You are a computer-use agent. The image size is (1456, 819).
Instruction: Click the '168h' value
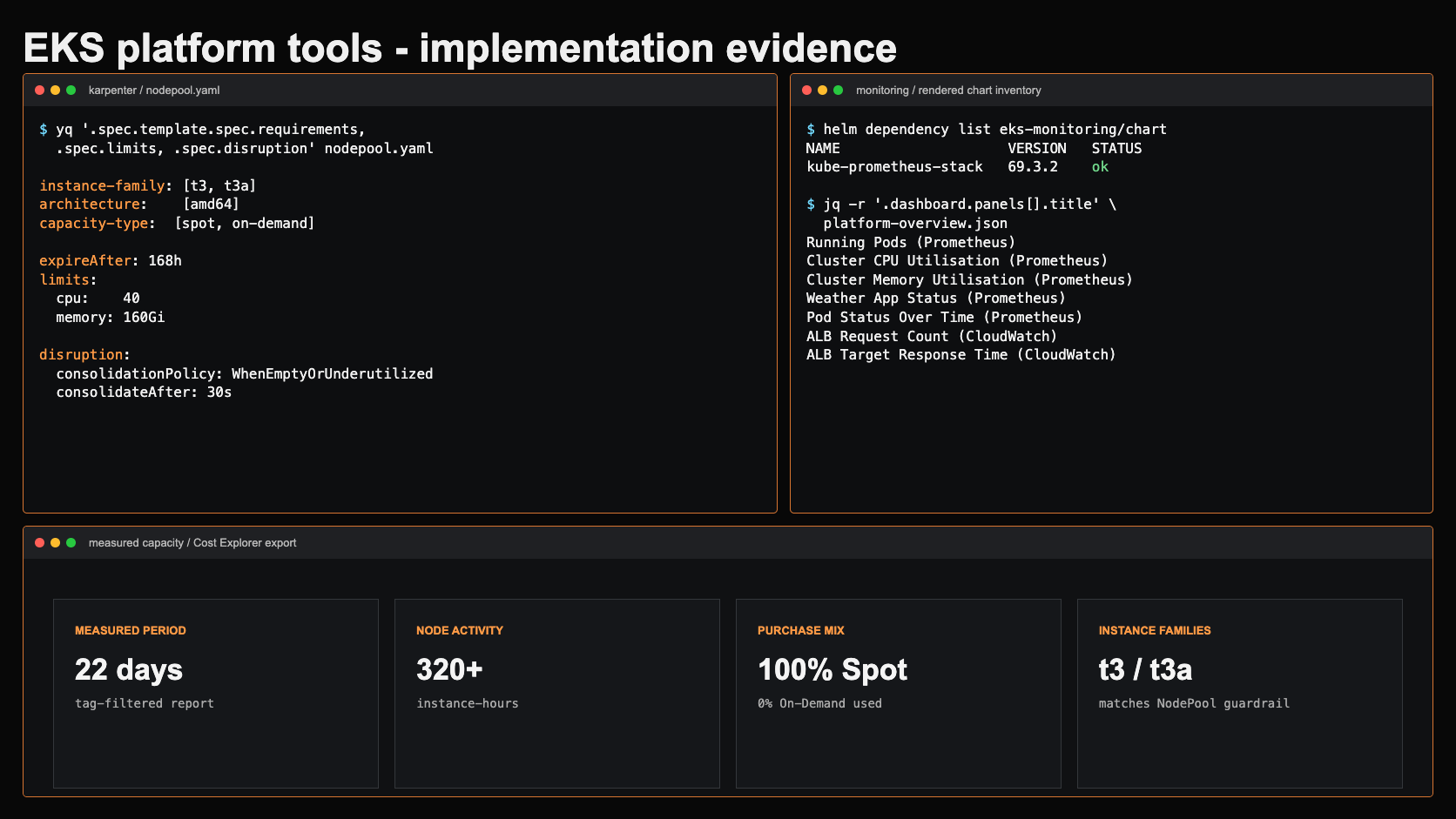(x=165, y=260)
